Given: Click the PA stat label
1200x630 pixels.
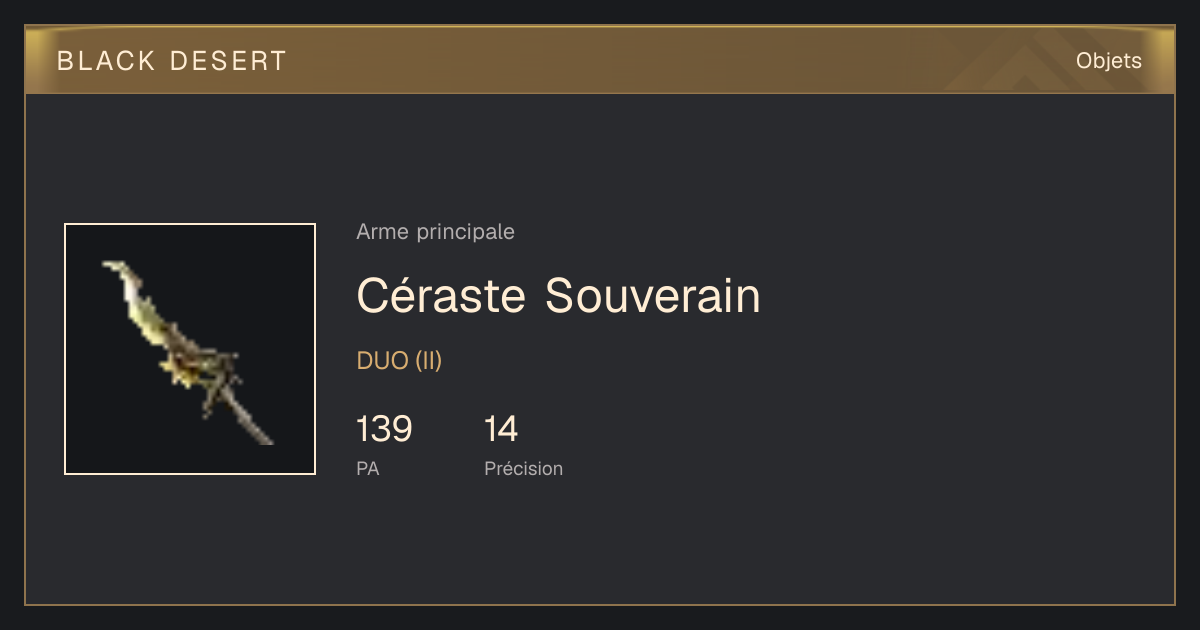Looking at the screenshot, I should (x=367, y=468).
